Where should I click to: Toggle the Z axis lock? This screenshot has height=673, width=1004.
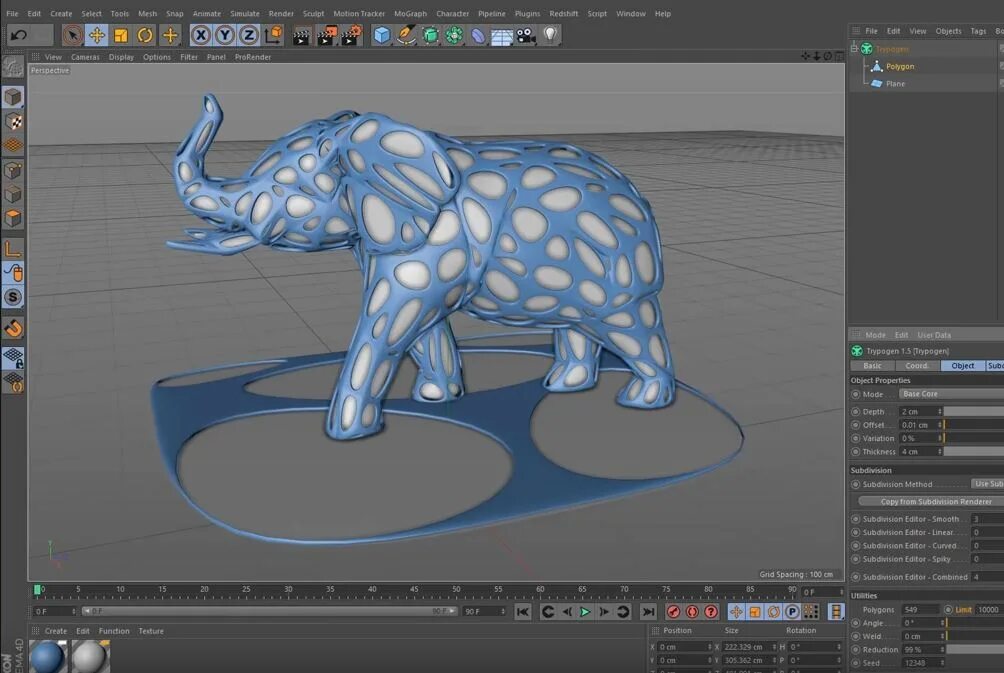[x=249, y=35]
